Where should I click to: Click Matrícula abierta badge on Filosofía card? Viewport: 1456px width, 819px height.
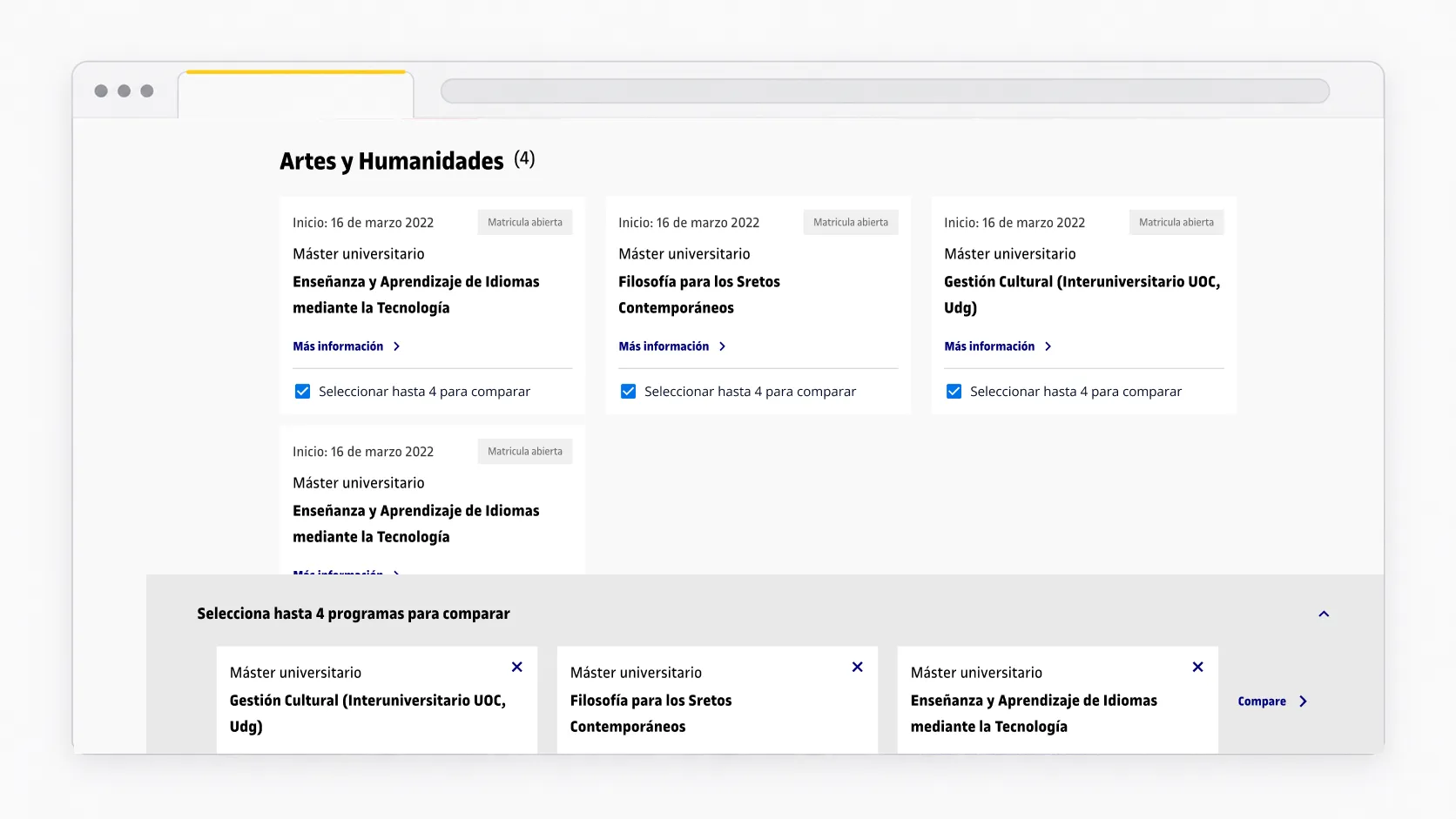[x=851, y=223]
